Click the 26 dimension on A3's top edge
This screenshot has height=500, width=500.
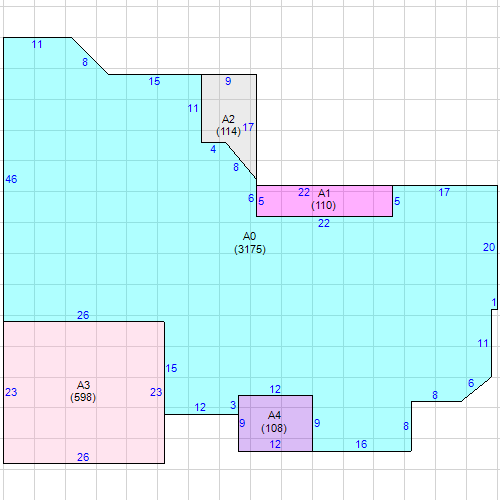pyautogui.click(x=83, y=315)
